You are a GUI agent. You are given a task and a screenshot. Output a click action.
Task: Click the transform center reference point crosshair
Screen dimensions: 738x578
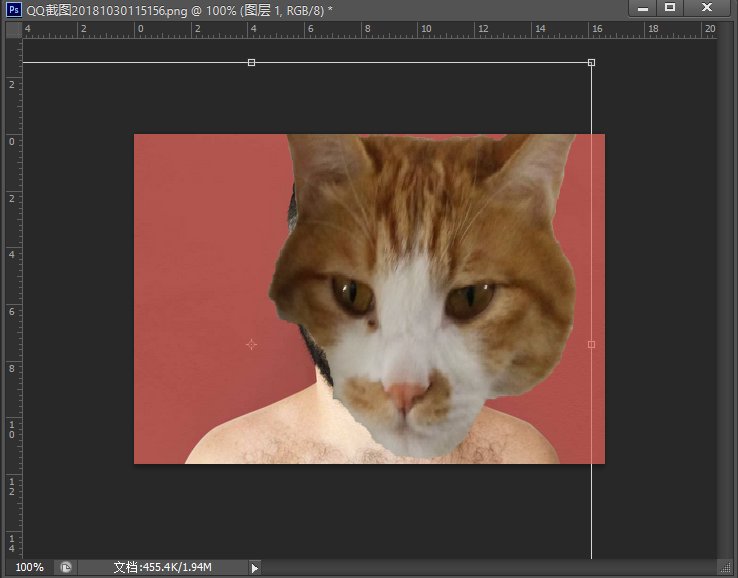point(251,344)
